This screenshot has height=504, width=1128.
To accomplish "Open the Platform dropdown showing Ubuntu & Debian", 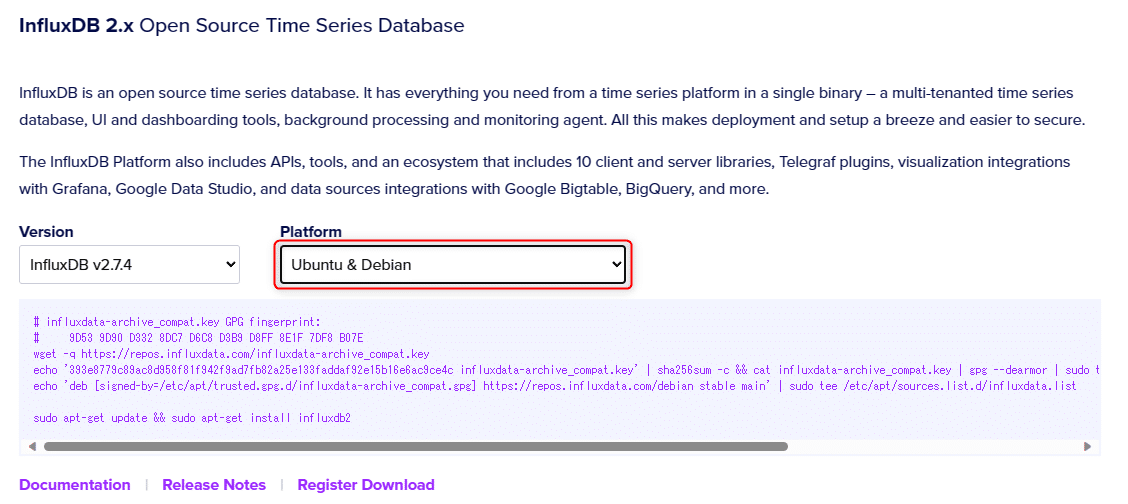I will pyautogui.click(x=452, y=265).
